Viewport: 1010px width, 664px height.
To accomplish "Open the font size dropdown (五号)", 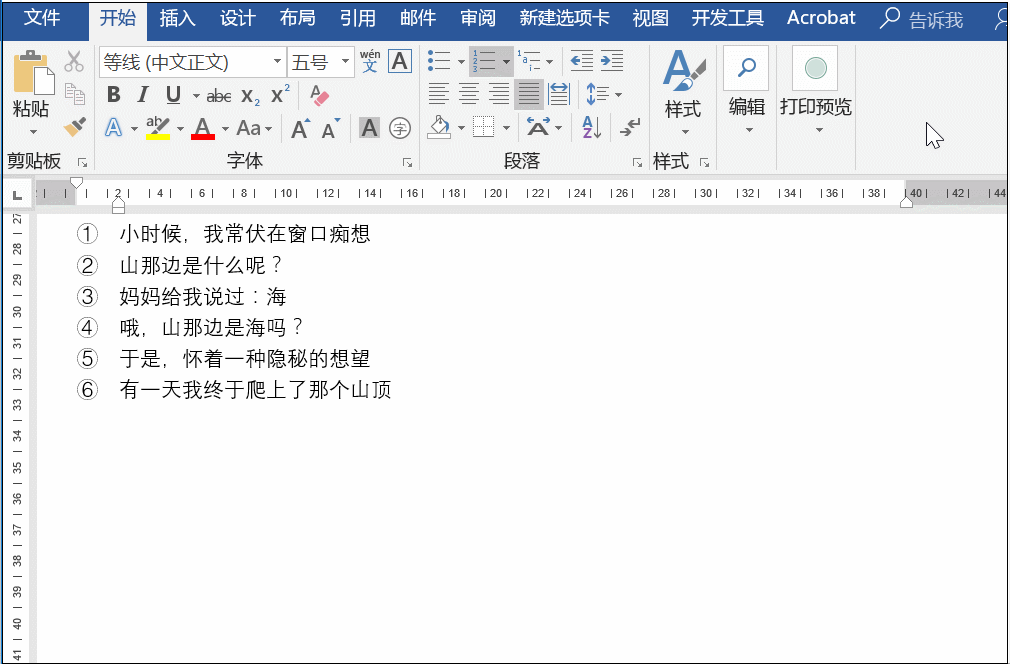I will click(x=346, y=62).
